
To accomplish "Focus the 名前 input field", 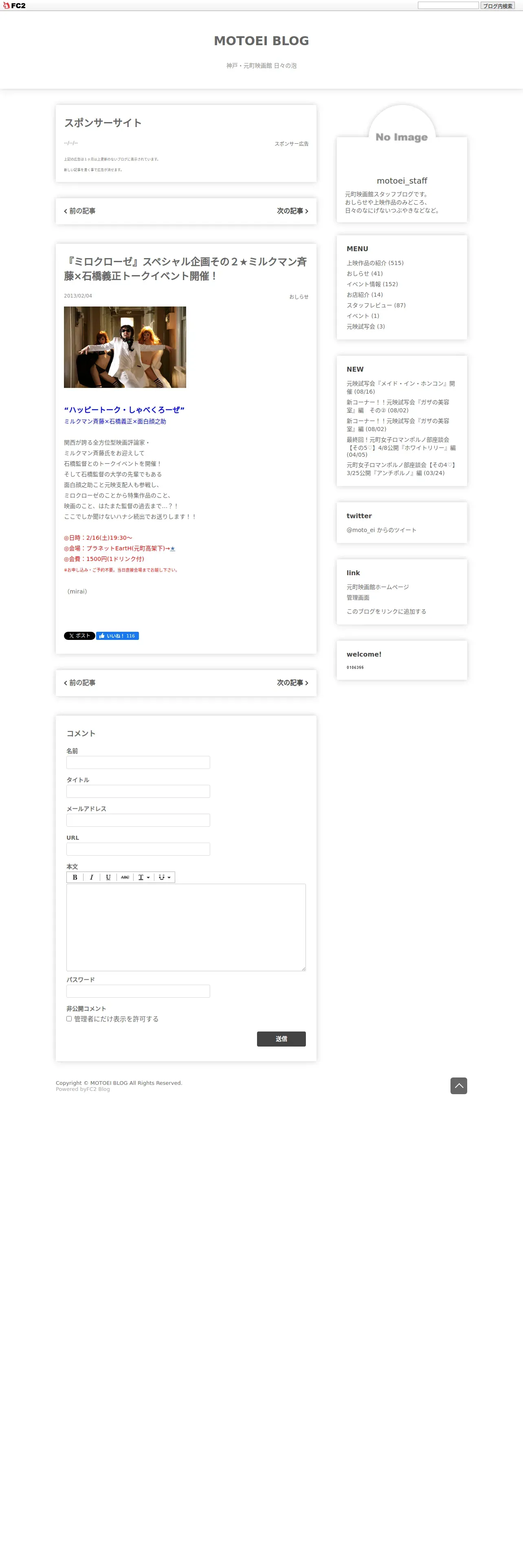I will pyautogui.click(x=138, y=762).
